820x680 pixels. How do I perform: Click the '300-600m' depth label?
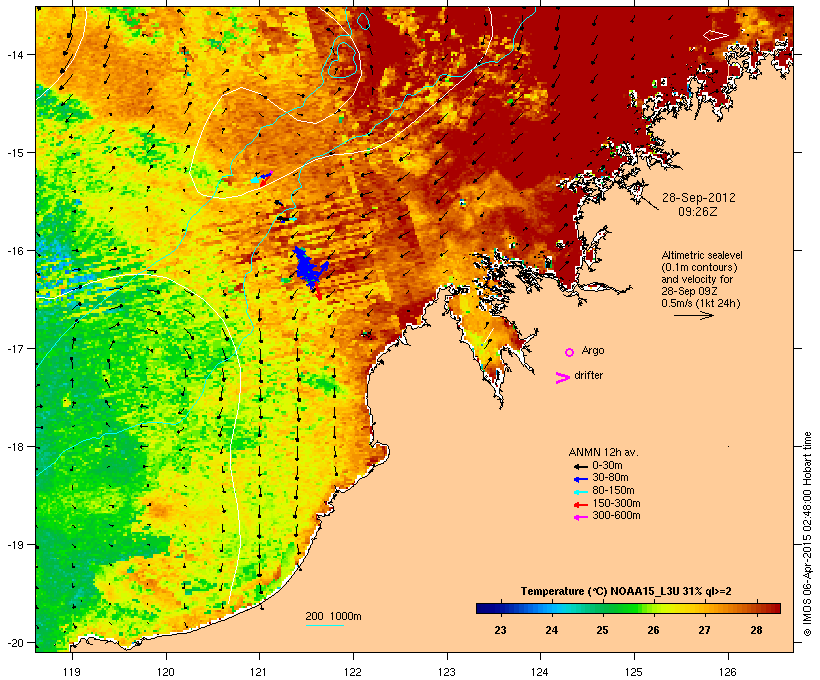click(x=616, y=516)
